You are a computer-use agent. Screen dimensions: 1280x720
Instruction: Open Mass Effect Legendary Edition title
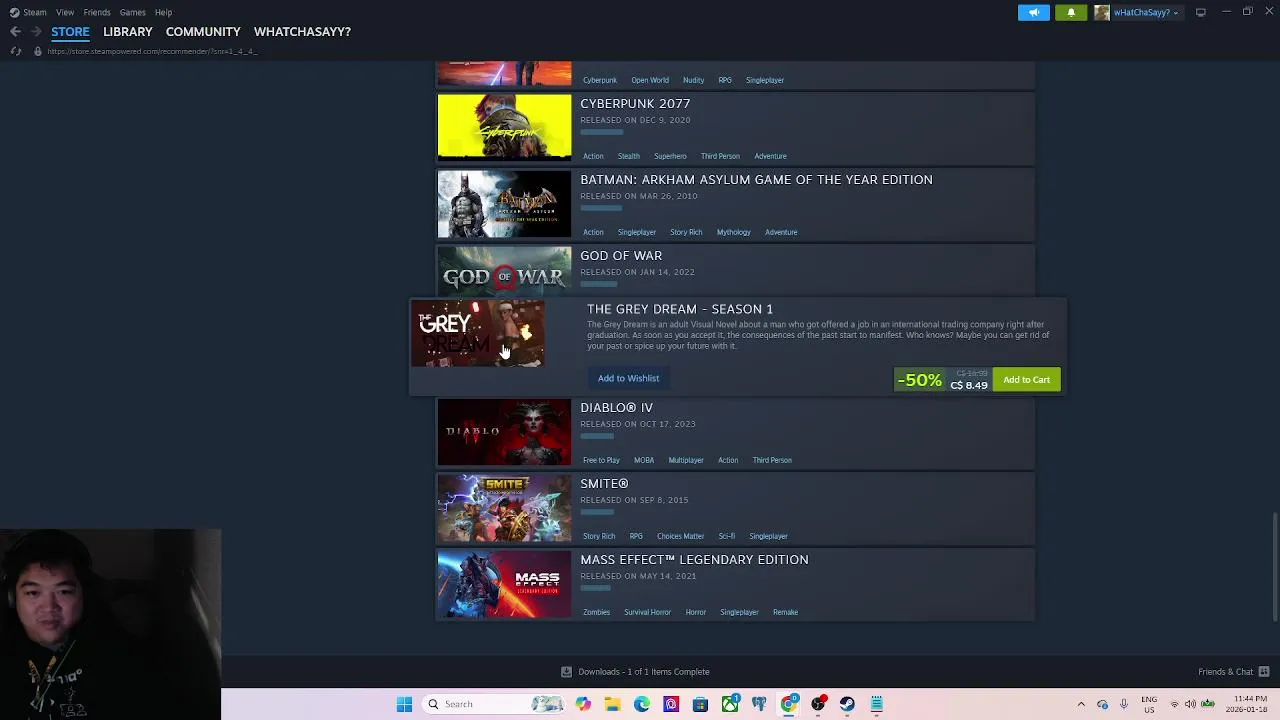[694, 560]
